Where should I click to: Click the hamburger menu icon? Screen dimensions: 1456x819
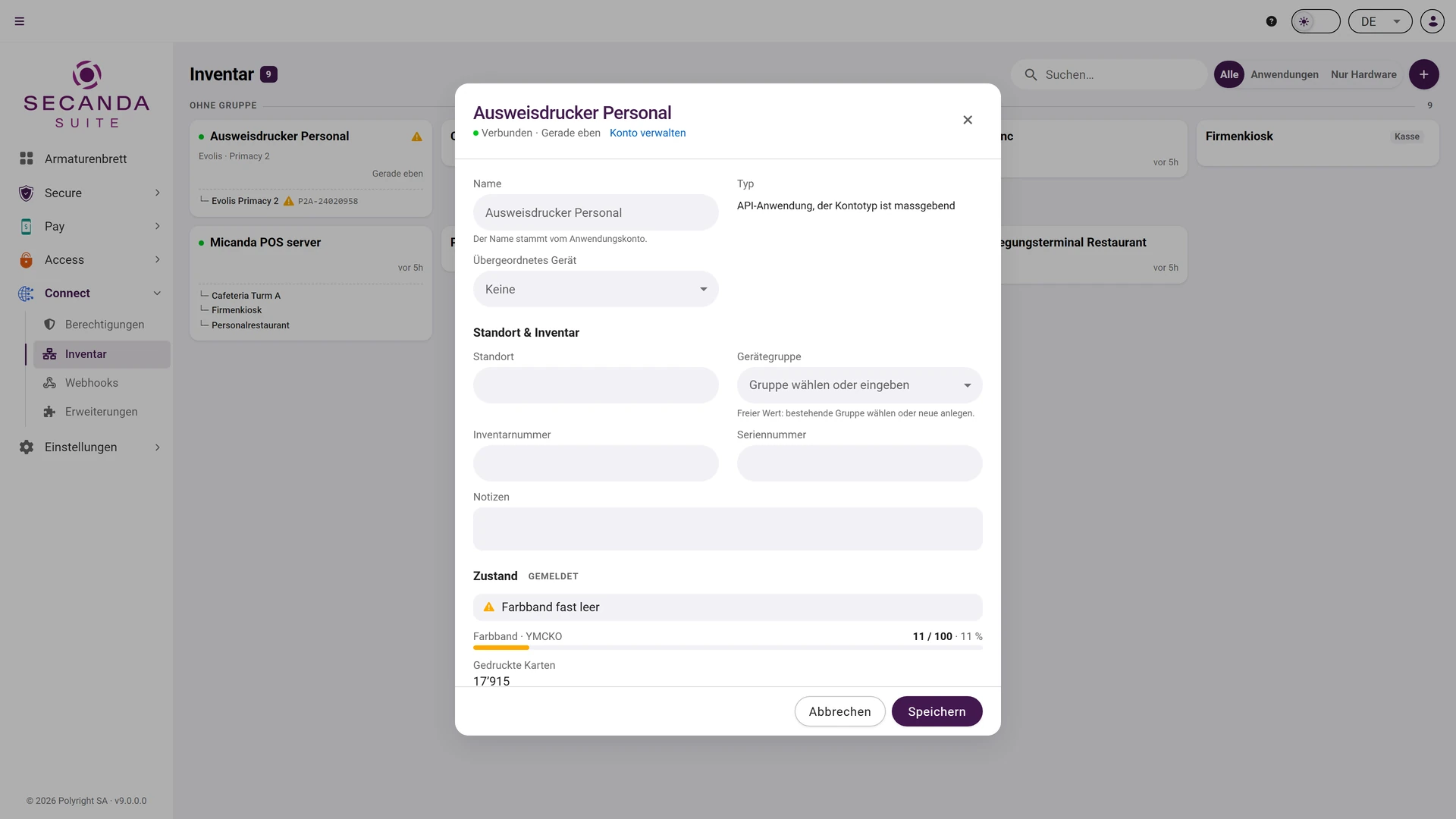tap(20, 21)
